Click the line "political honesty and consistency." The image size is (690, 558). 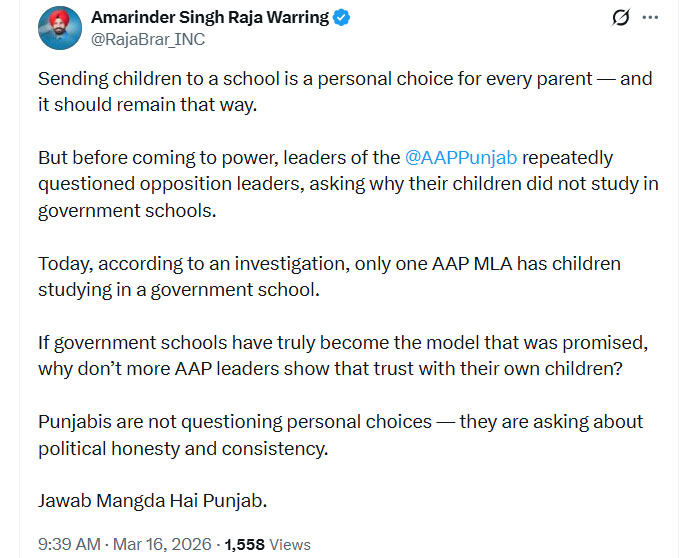point(183,448)
